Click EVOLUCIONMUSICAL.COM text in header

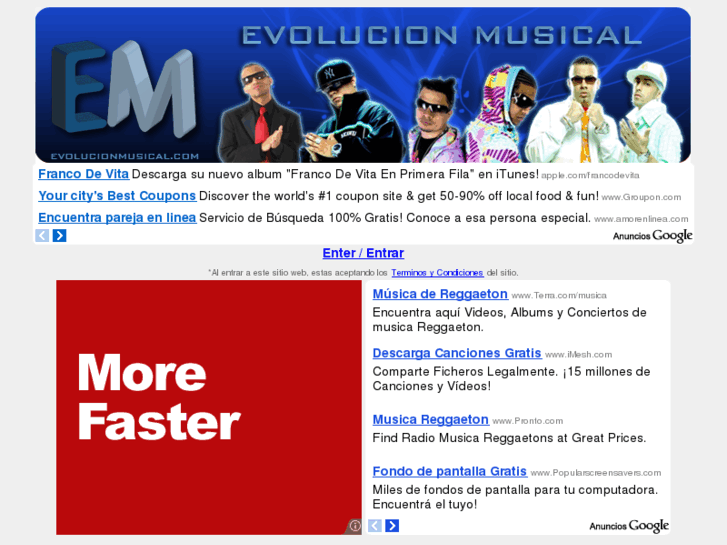point(125,156)
